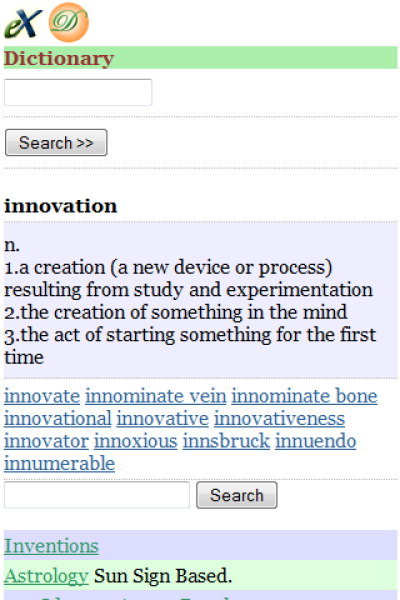Click the eX logo icon
This screenshot has width=400, height=600.
click(23, 23)
